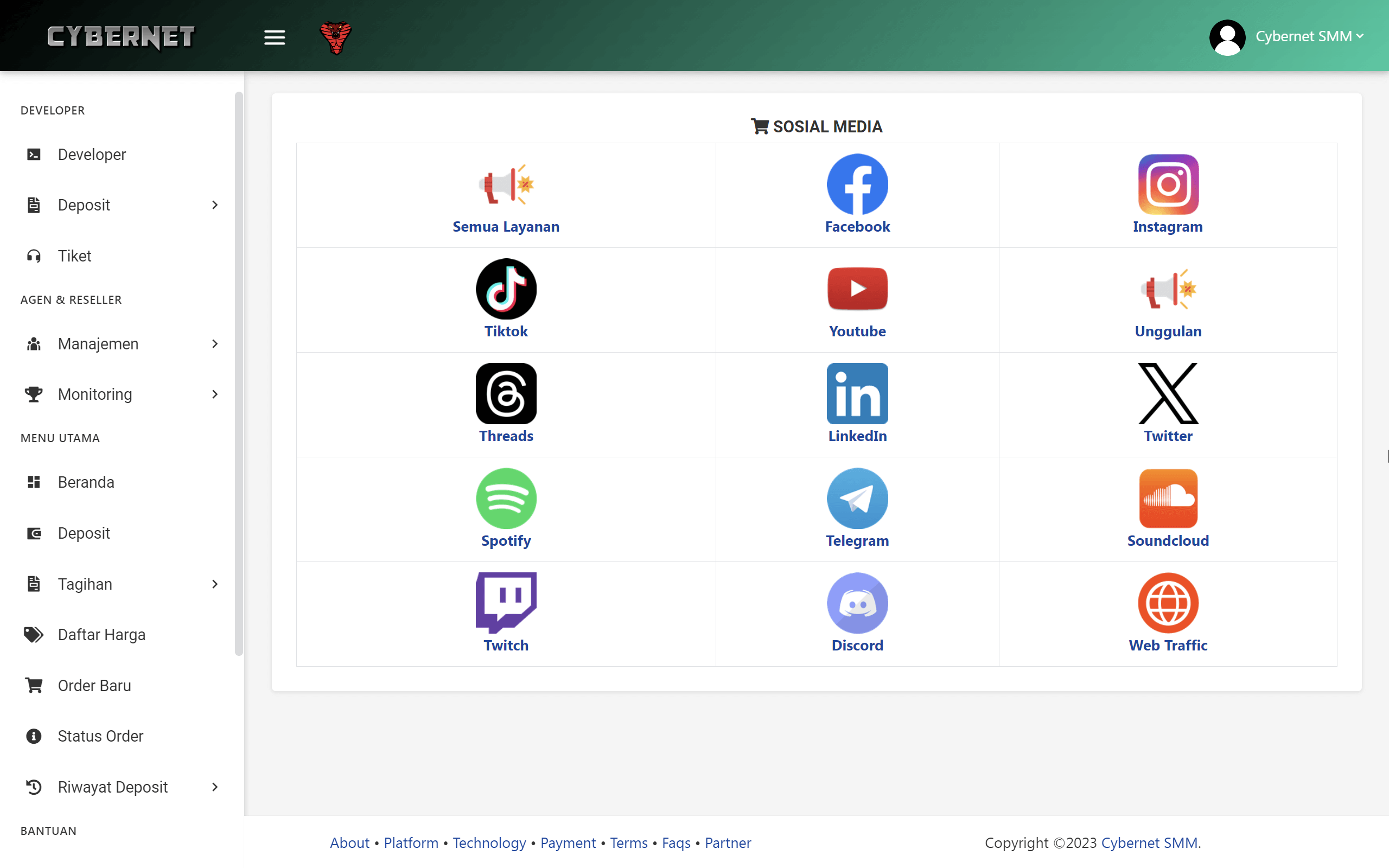Expand the Deposit sidebar submenu
Image resolution: width=1389 pixels, height=868 pixels.
tap(122, 205)
